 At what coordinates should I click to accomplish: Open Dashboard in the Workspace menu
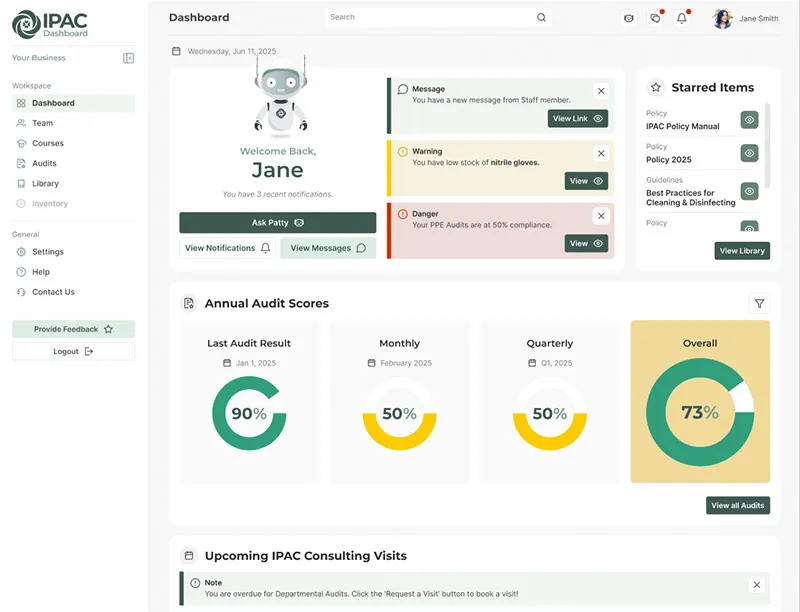pos(73,103)
